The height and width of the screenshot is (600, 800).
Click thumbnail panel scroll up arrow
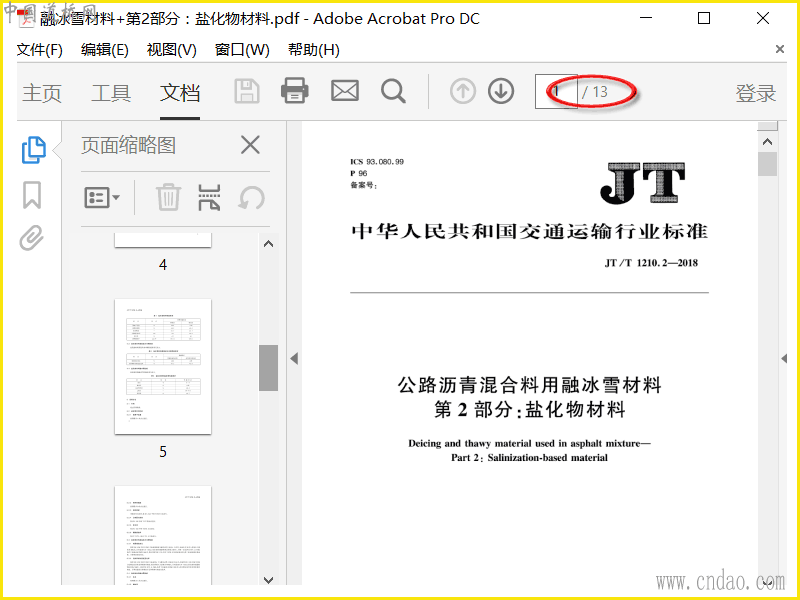(268, 244)
